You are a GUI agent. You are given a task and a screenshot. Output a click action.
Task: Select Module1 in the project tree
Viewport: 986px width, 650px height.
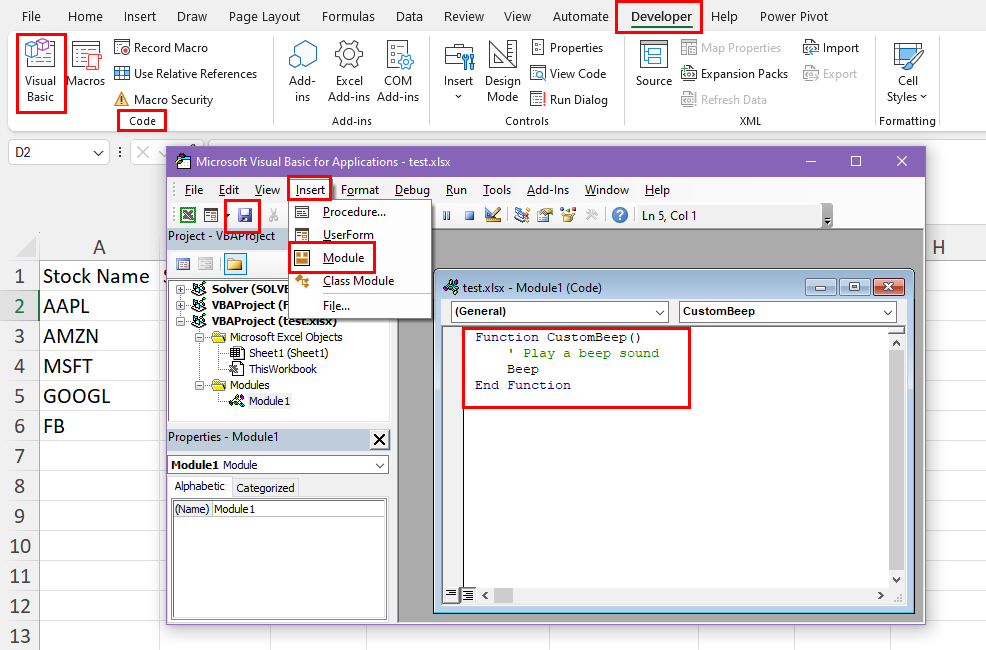tap(269, 401)
